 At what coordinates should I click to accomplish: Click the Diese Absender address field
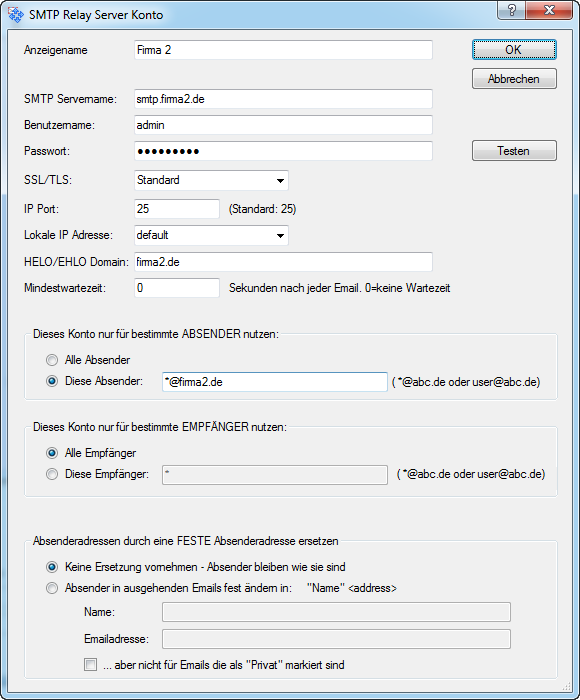click(275, 382)
